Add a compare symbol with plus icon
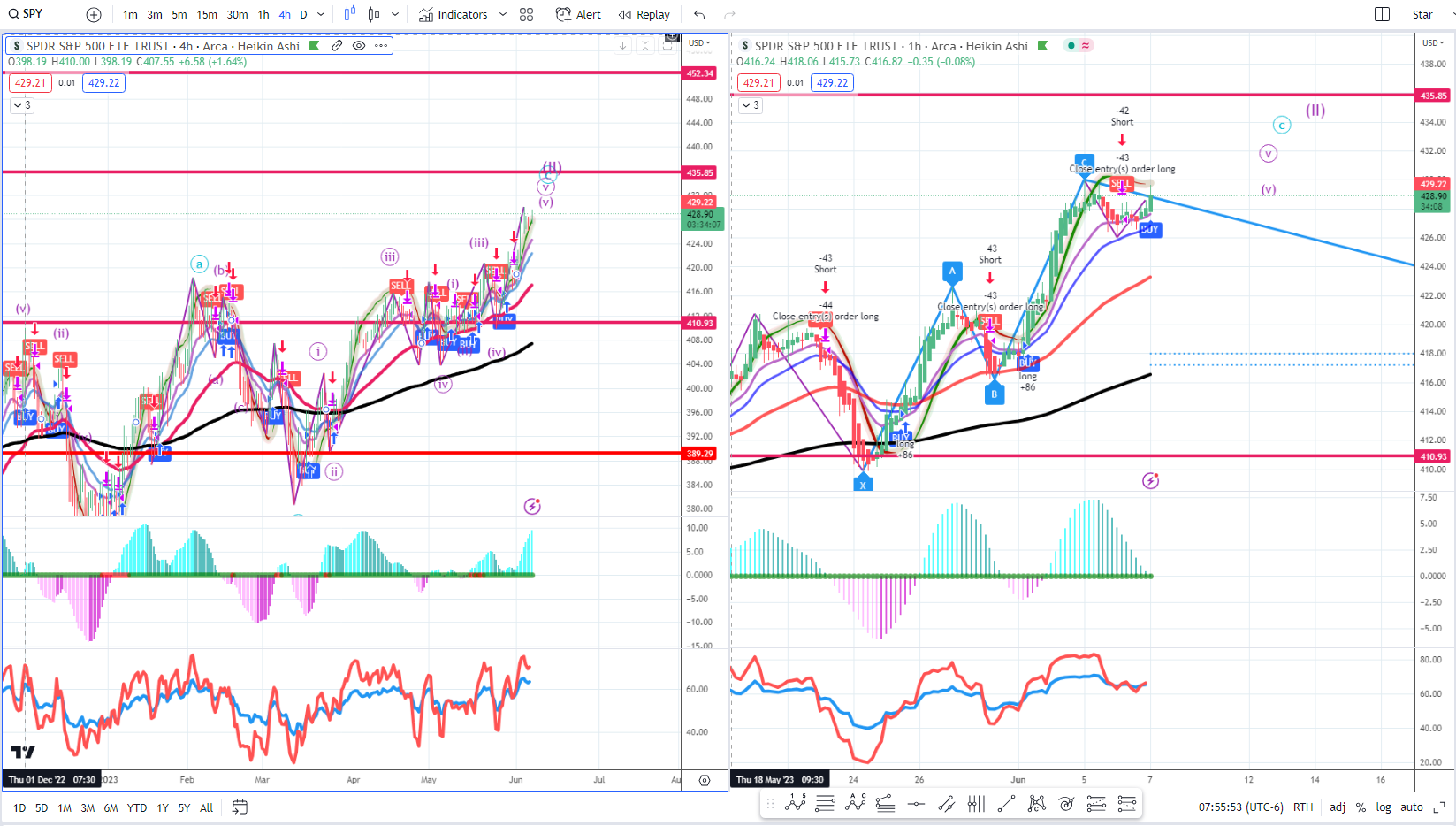This screenshot has height=826, width=1456. (x=94, y=15)
